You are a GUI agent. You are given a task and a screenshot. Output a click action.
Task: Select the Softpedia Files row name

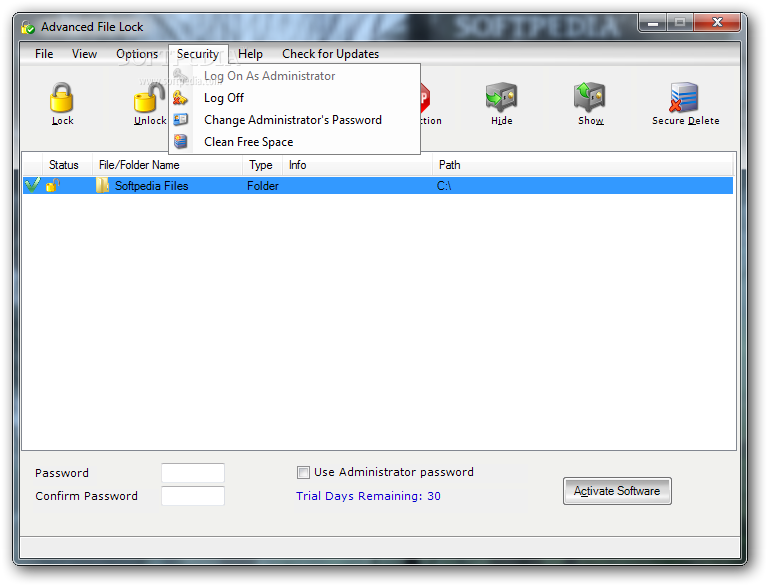click(x=151, y=186)
